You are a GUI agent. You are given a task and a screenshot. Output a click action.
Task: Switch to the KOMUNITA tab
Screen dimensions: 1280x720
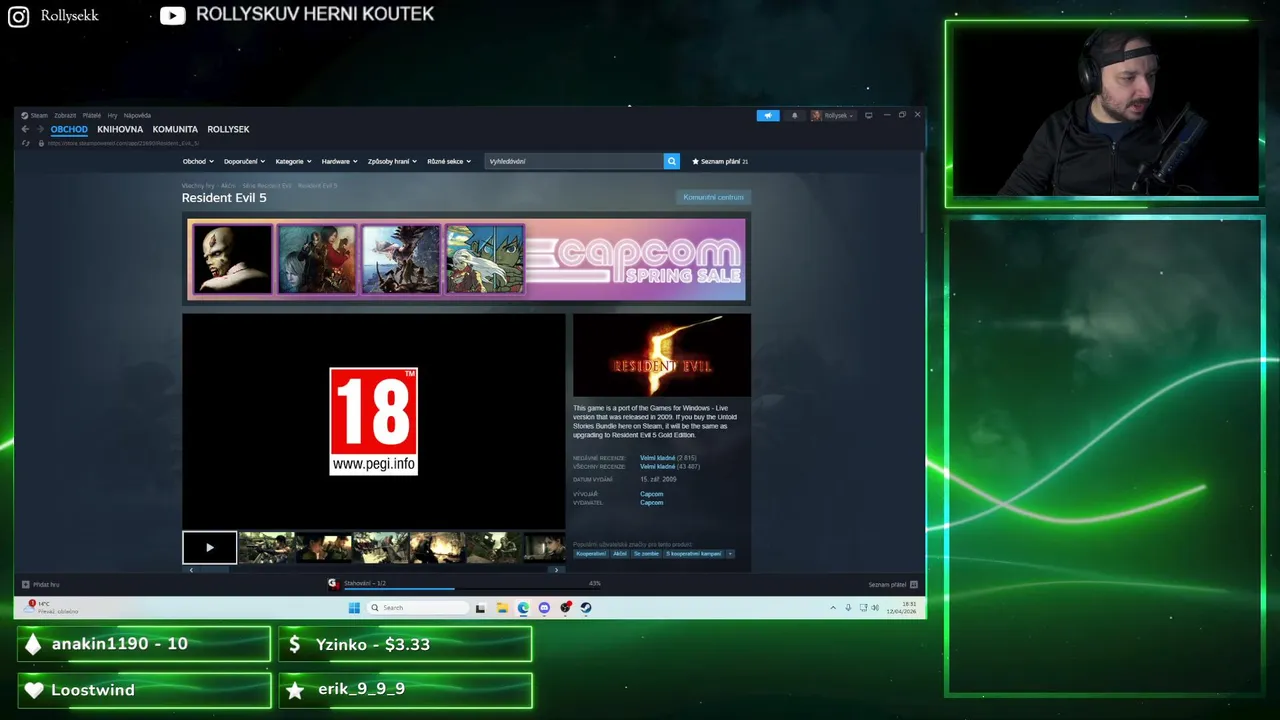(175, 129)
